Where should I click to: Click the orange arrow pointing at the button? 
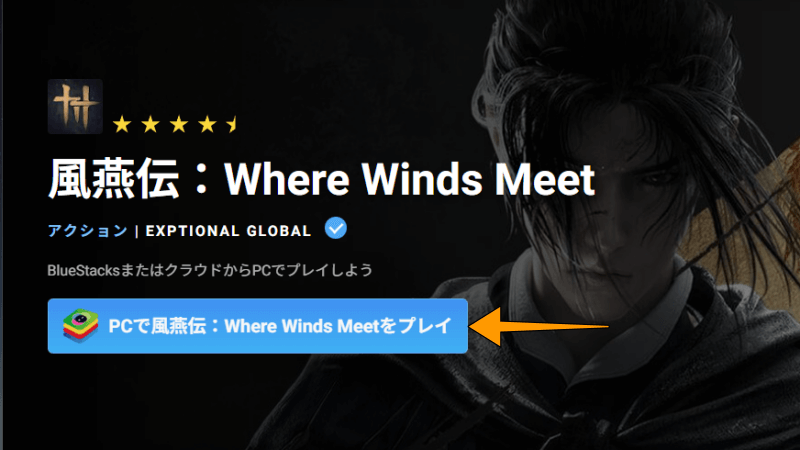pos(538,327)
